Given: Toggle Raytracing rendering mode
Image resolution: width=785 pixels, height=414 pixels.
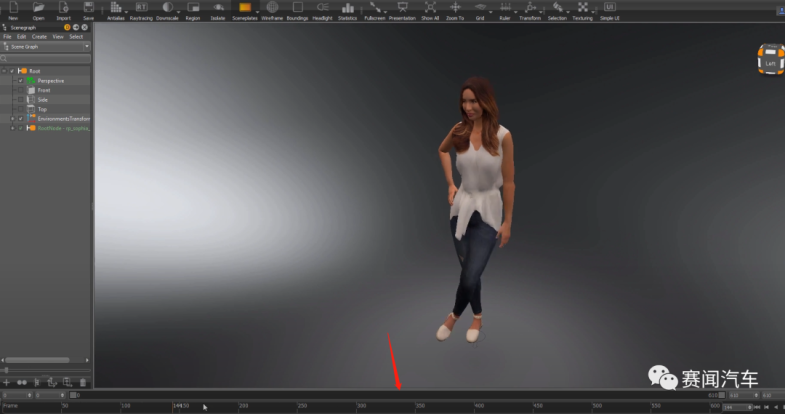Looking at the screenshot, I should point(140,8).
